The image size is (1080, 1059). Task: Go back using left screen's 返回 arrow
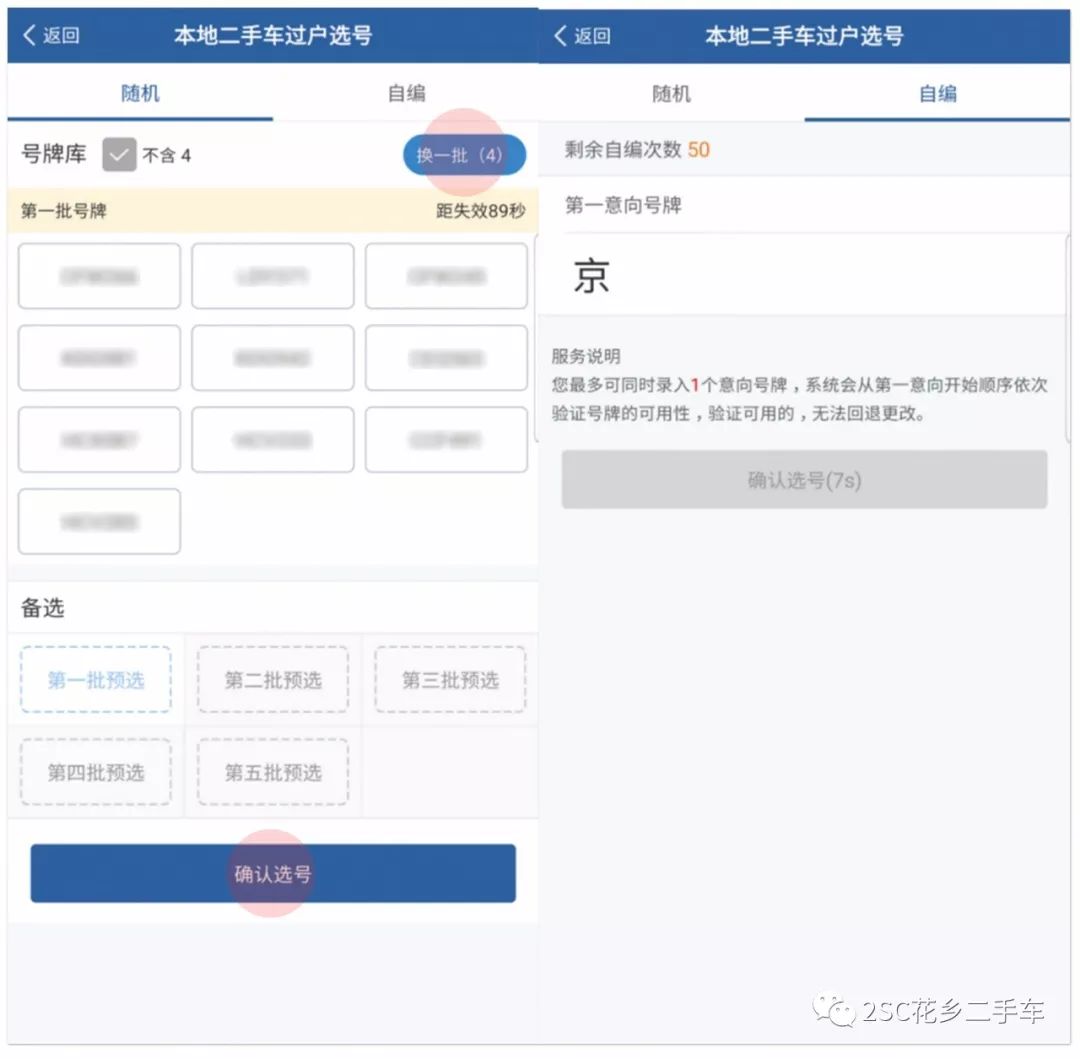click(x=51, y=35)
